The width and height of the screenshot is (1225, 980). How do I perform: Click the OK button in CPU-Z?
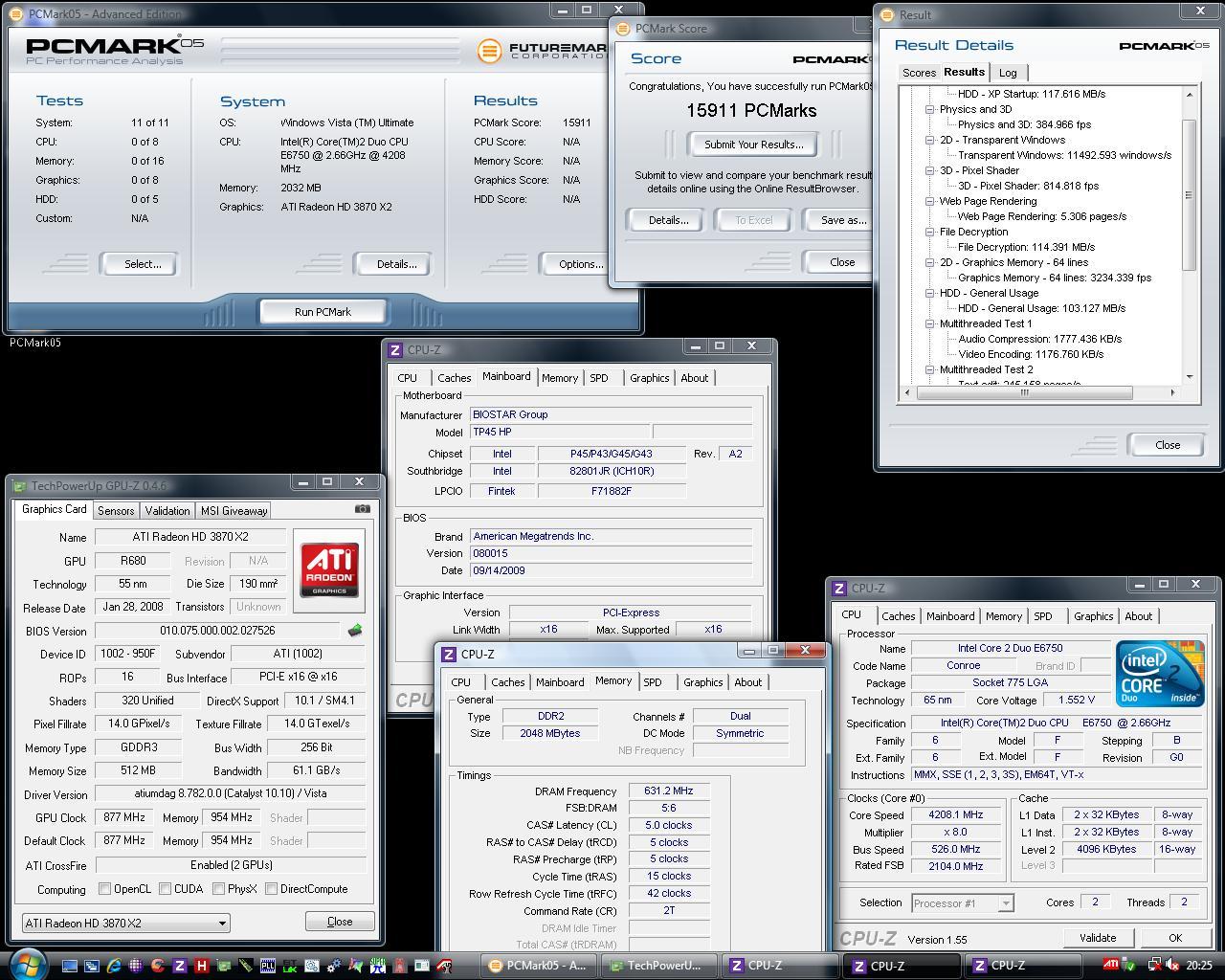click(1175, 938)
